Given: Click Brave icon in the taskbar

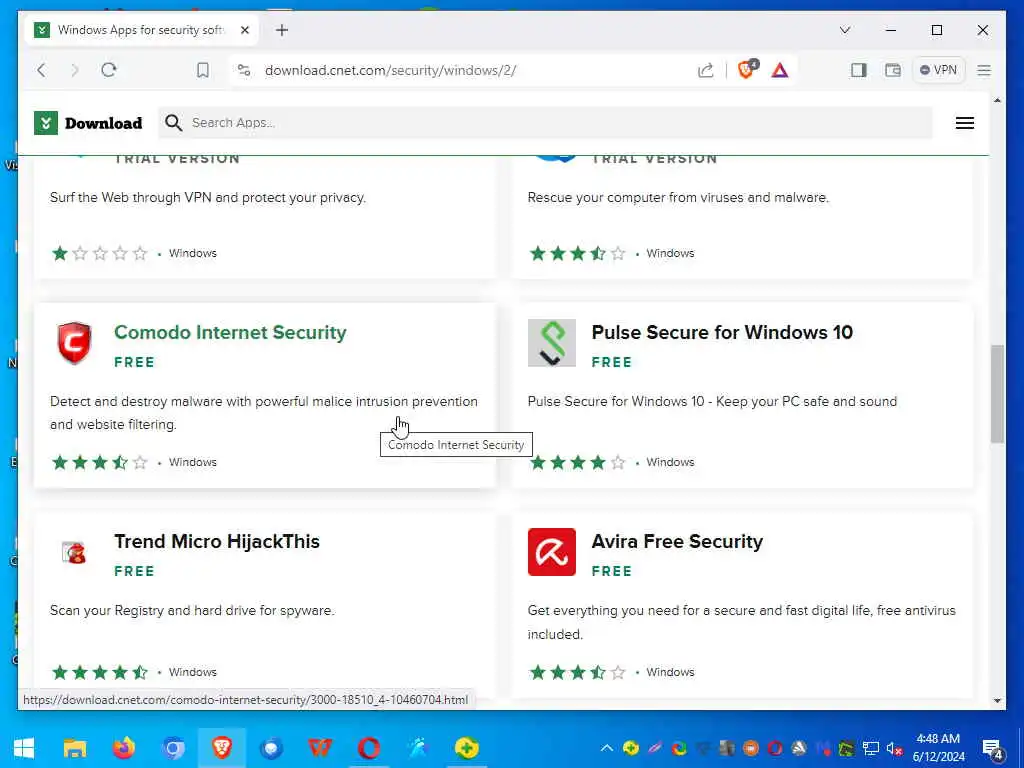Looking at the screenshot, I should [x=222, y=748].
